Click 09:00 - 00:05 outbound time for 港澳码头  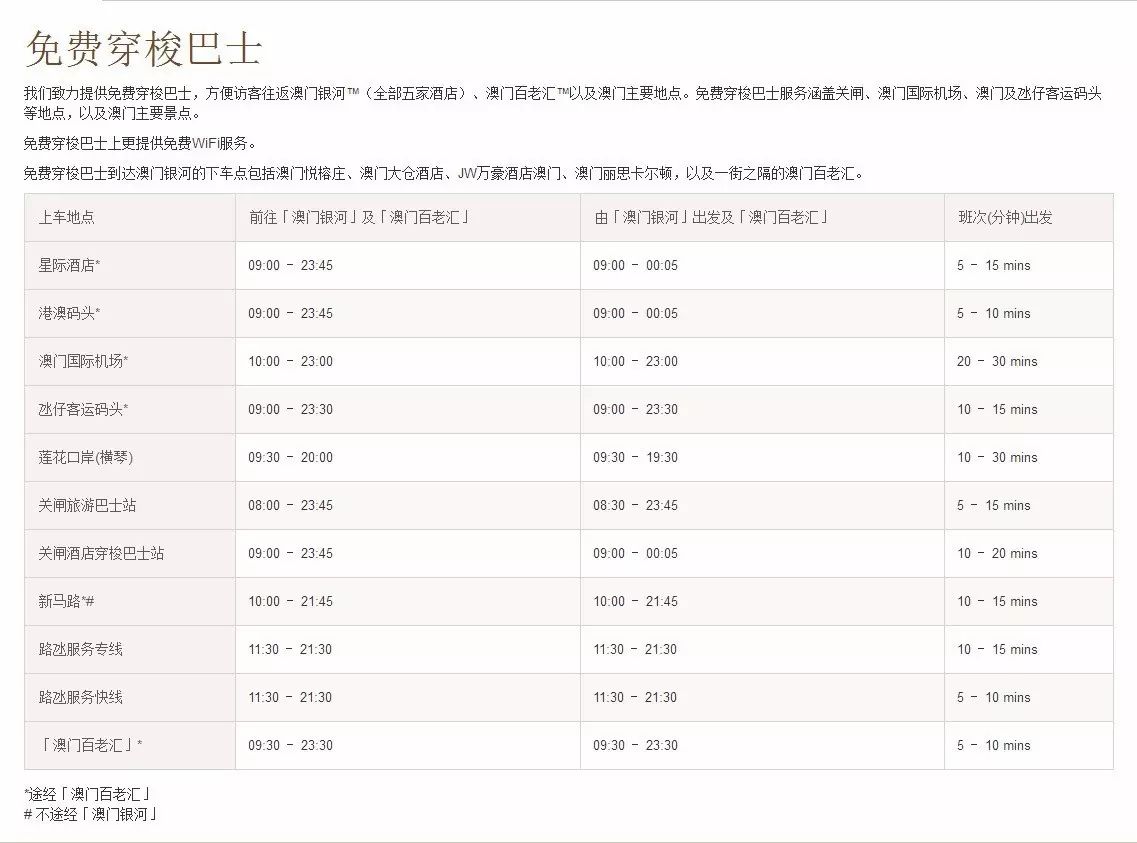pos(635,313)
